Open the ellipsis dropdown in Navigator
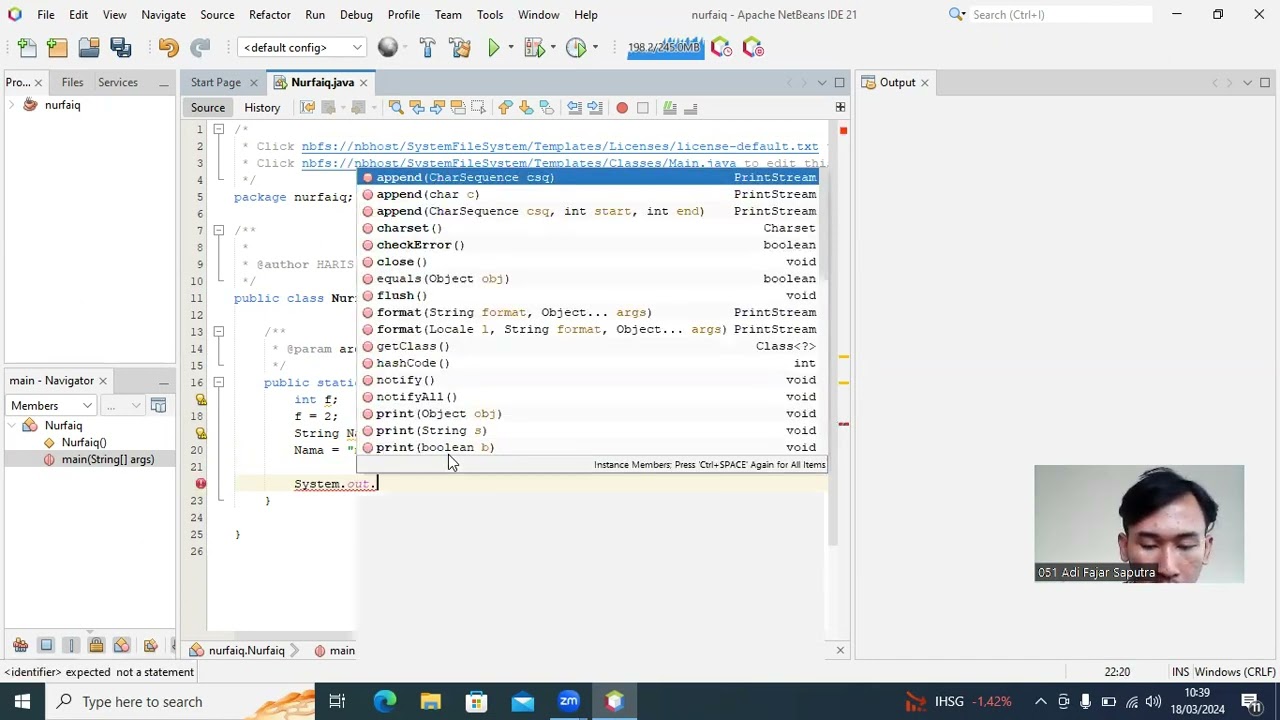Viewport: 1280px width, 720px height. pos(123,405)
